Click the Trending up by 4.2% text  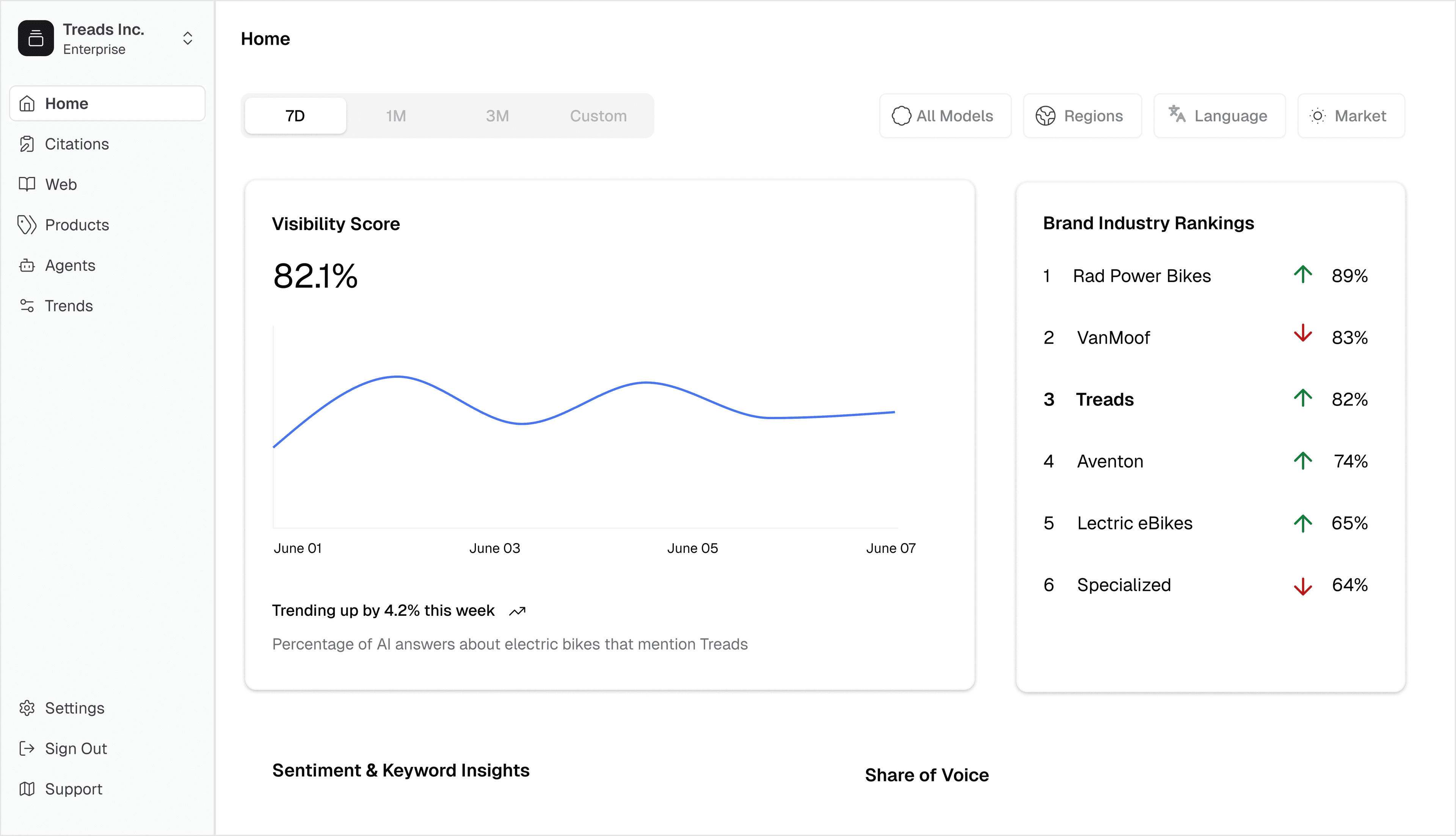pyautogui.click(x=383, y=611)
